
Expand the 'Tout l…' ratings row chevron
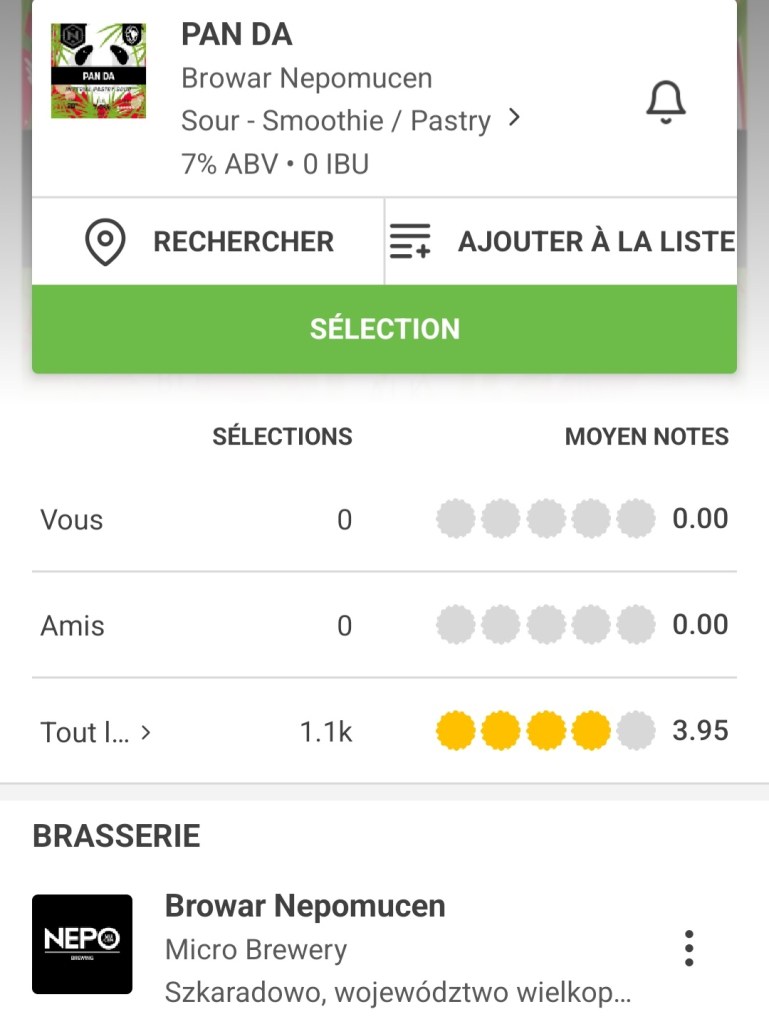(x=146, y=732)
